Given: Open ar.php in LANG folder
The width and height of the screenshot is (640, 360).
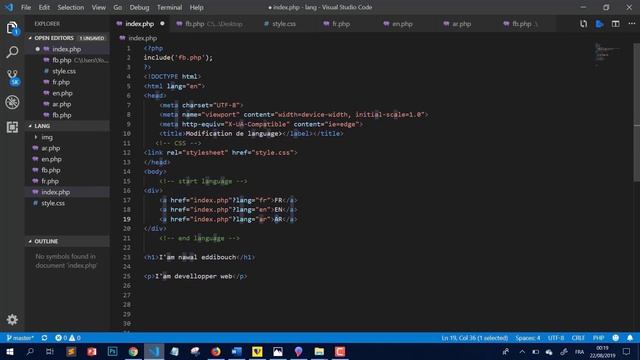Looking at the screenshot, I should pyautogui.click(x=51, y=148).
